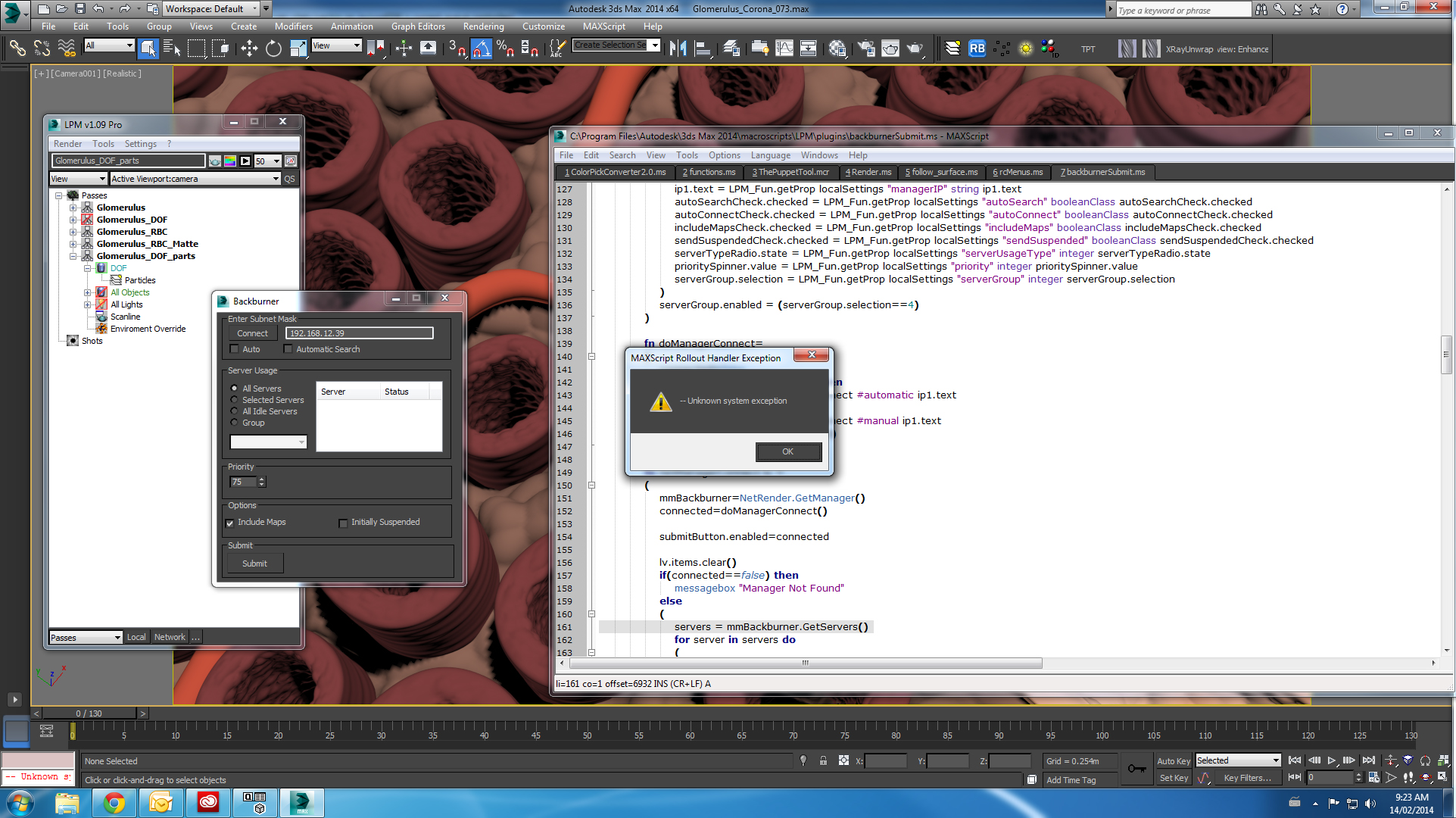
Task: Open the Workspace Default dropdown
Action: [211, 8]
